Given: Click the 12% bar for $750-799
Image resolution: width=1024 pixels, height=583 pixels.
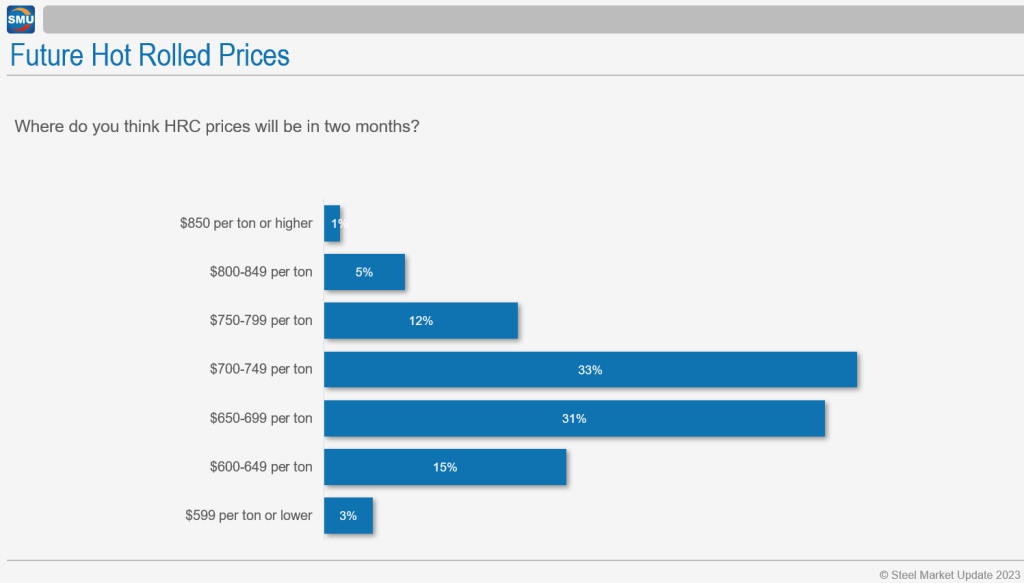Looking at the screenshot, I should tap(420, 321).
